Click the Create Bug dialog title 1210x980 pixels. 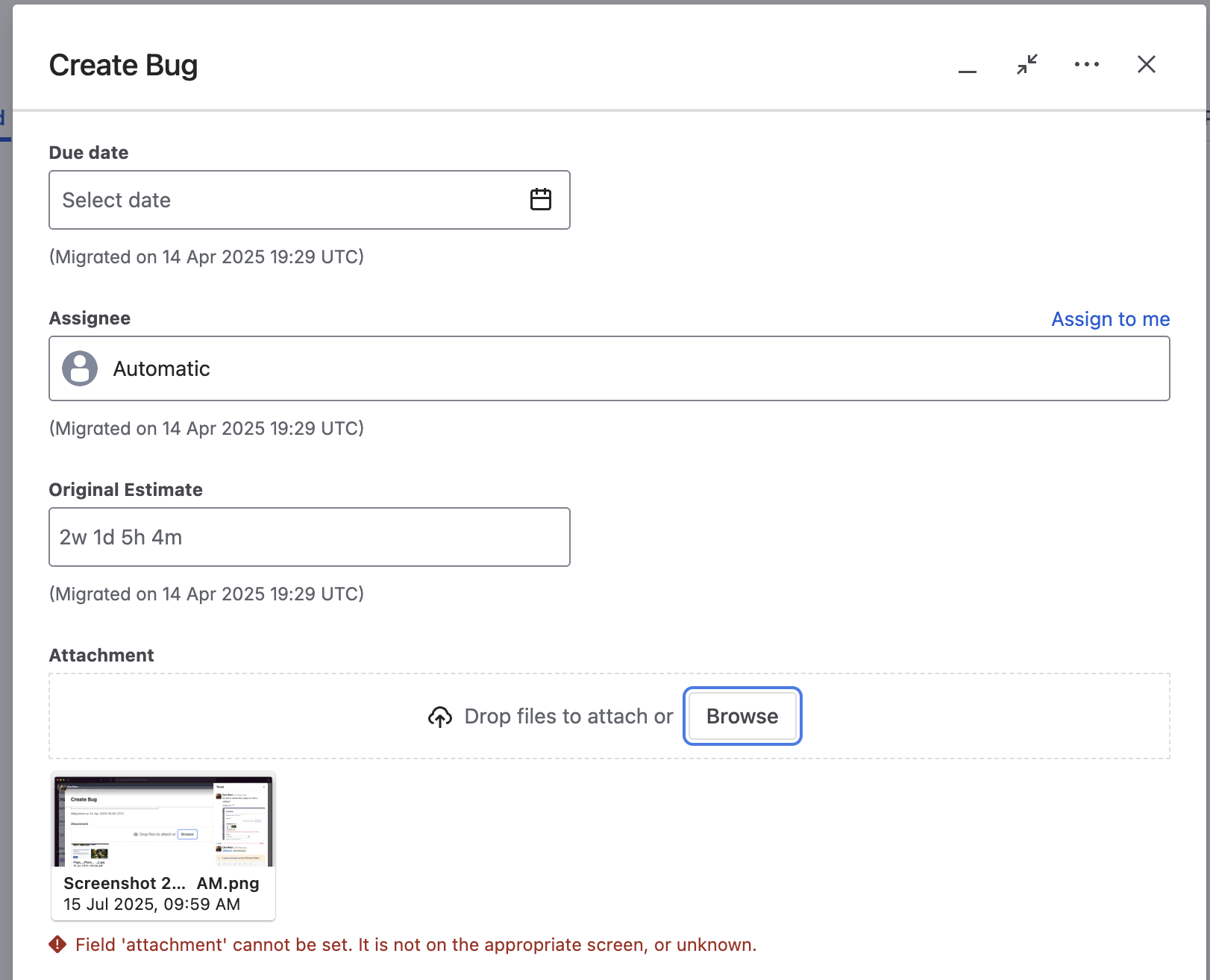tap(124, 66)
